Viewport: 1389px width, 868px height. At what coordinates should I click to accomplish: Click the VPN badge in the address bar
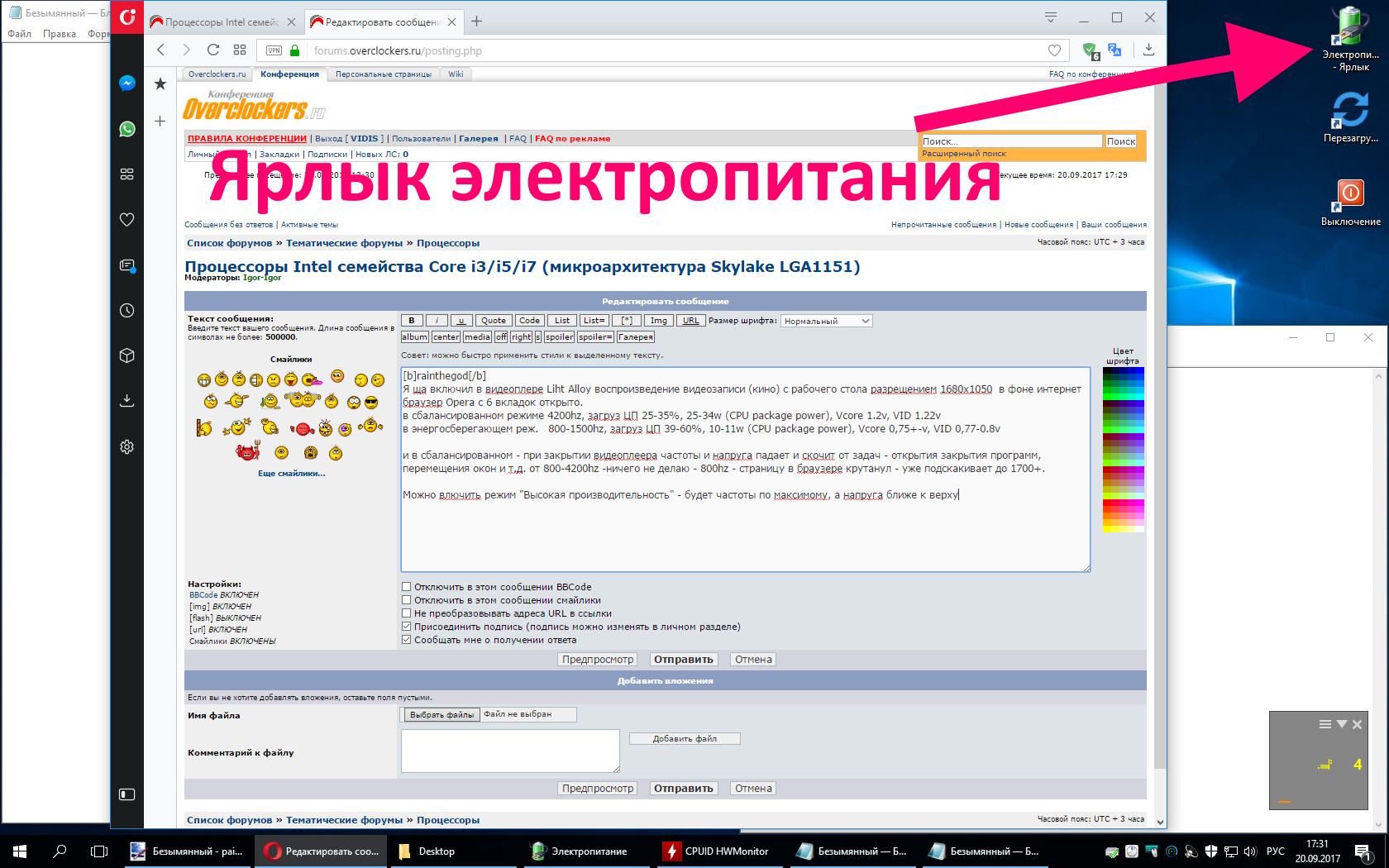pos(274,50)
